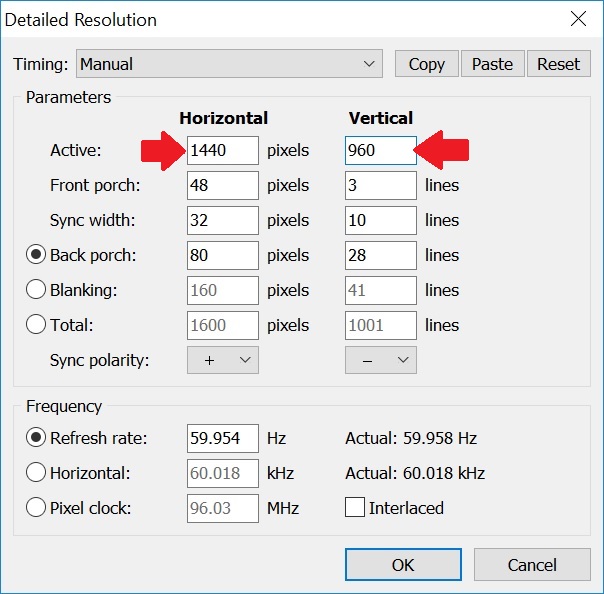Focus the horizontal Active field showing 1440
The image size is (604, 594).
click(x=223, y=150)
